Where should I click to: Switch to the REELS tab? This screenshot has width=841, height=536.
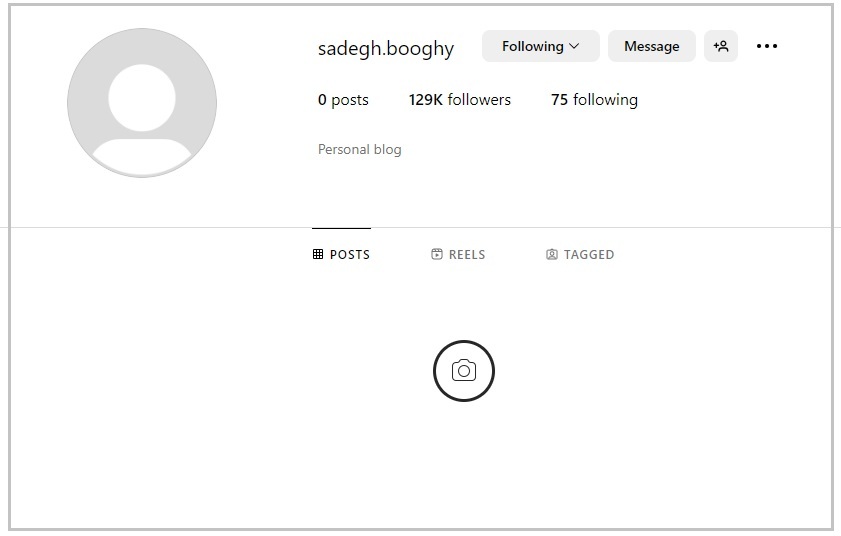[459, 255]
